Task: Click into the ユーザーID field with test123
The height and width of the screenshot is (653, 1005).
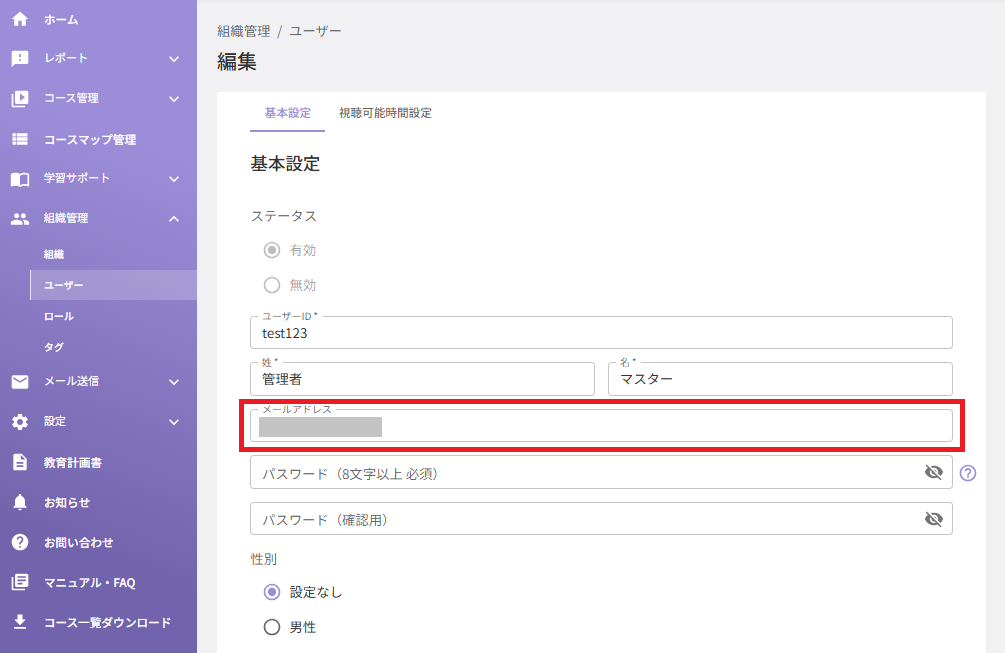Action: [x=601, y=333]
